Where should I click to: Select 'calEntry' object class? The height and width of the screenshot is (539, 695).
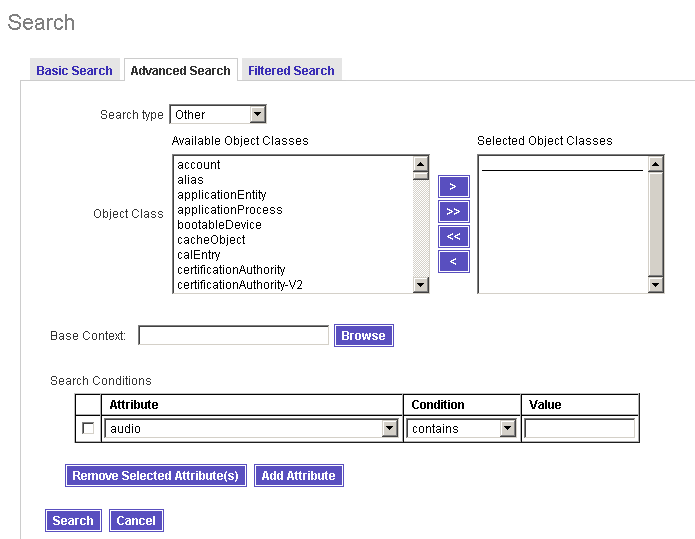[x=293, y=255]
